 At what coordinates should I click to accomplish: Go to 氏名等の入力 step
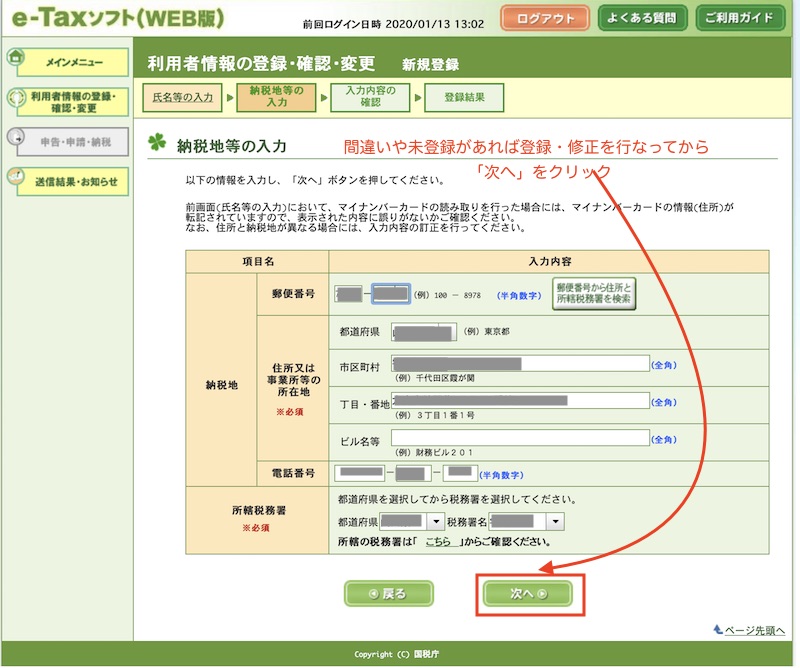[182, 97]
